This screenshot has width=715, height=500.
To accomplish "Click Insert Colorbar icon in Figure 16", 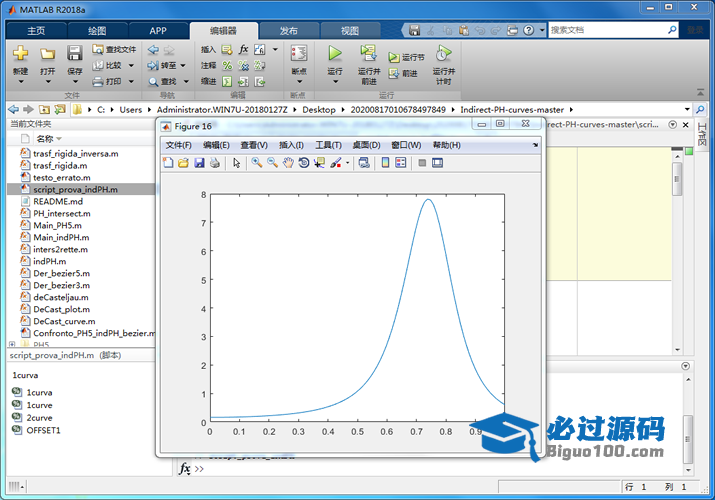I will tap(385, 163).
